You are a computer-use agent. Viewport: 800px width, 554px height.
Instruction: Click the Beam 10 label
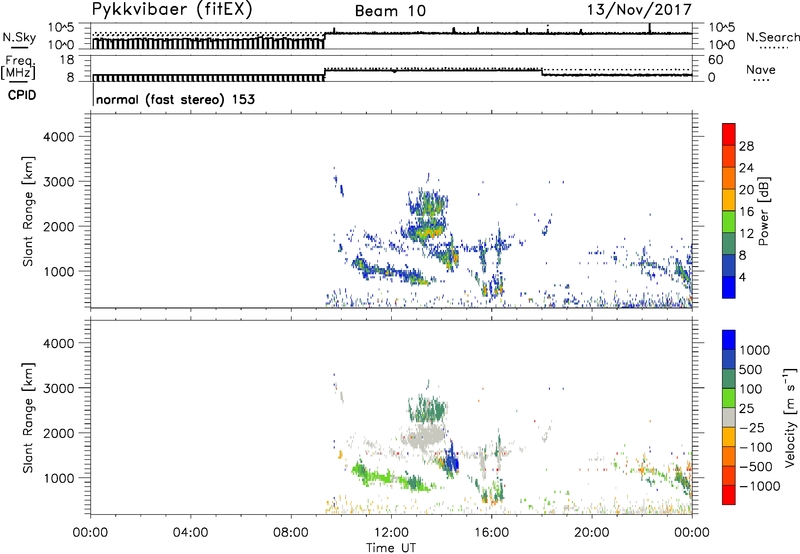point(390,11)
